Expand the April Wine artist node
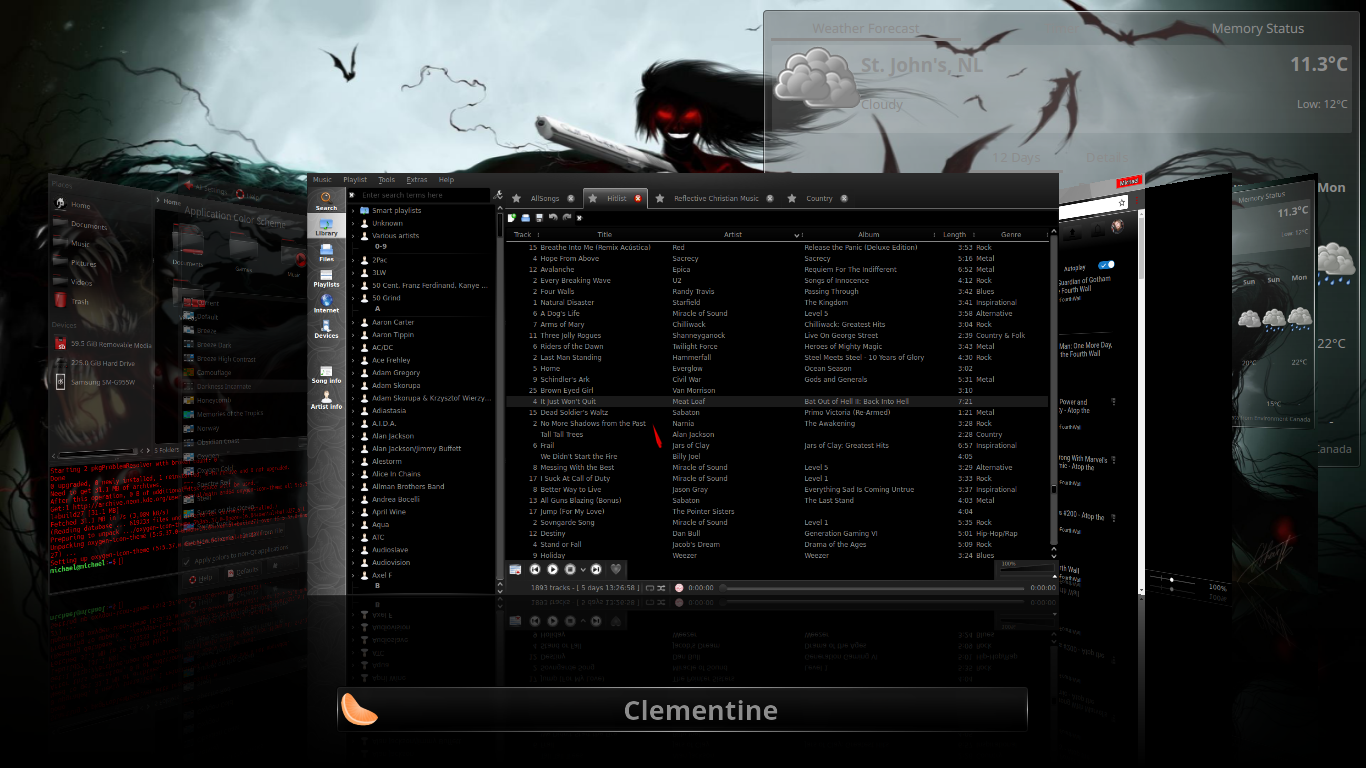Viewport: 1366px width, 768px height. coord(353,512)
